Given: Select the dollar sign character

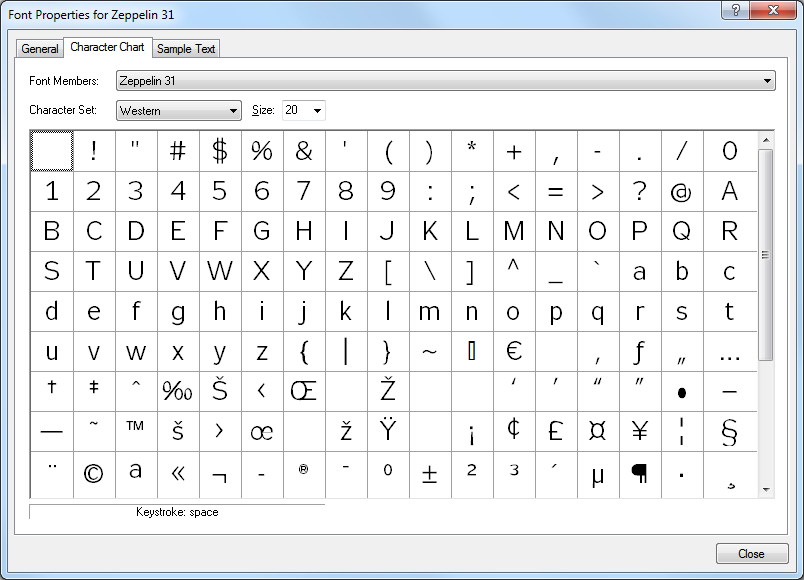Looking at the screenshot, I should (220, 150).
